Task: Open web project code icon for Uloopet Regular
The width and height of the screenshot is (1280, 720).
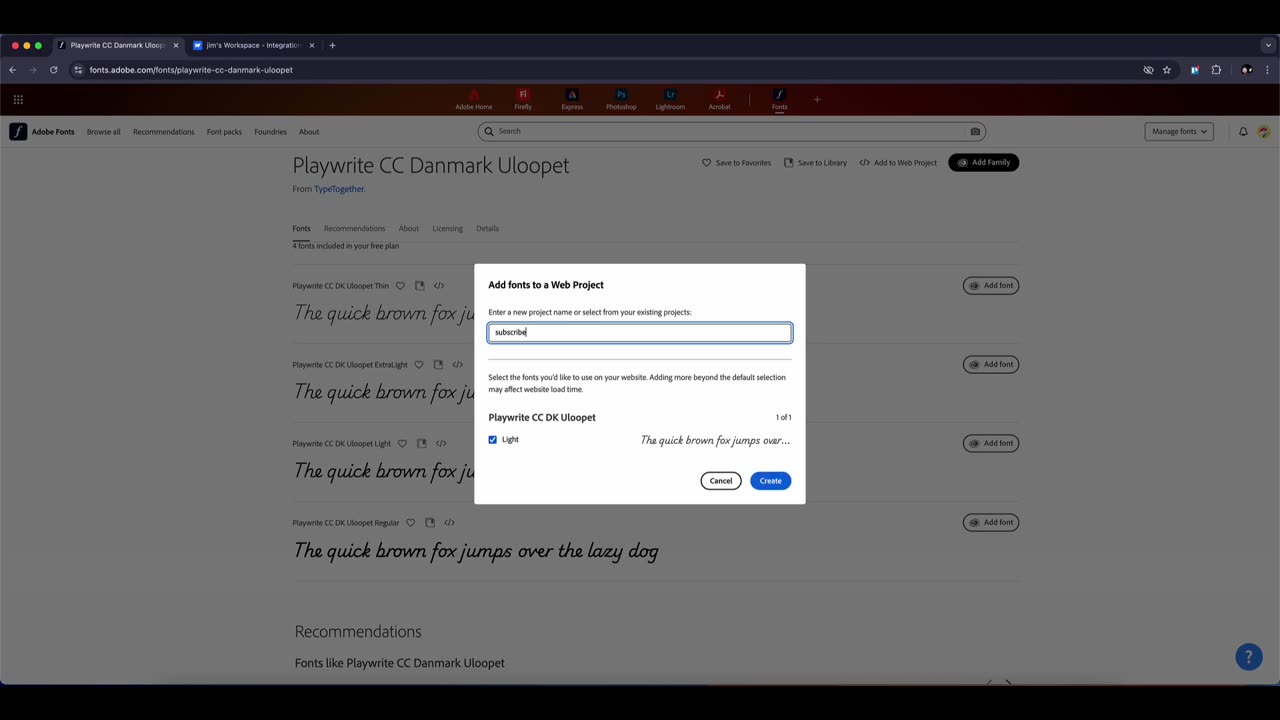Action: pyautogui.click(x=449, y=523)
